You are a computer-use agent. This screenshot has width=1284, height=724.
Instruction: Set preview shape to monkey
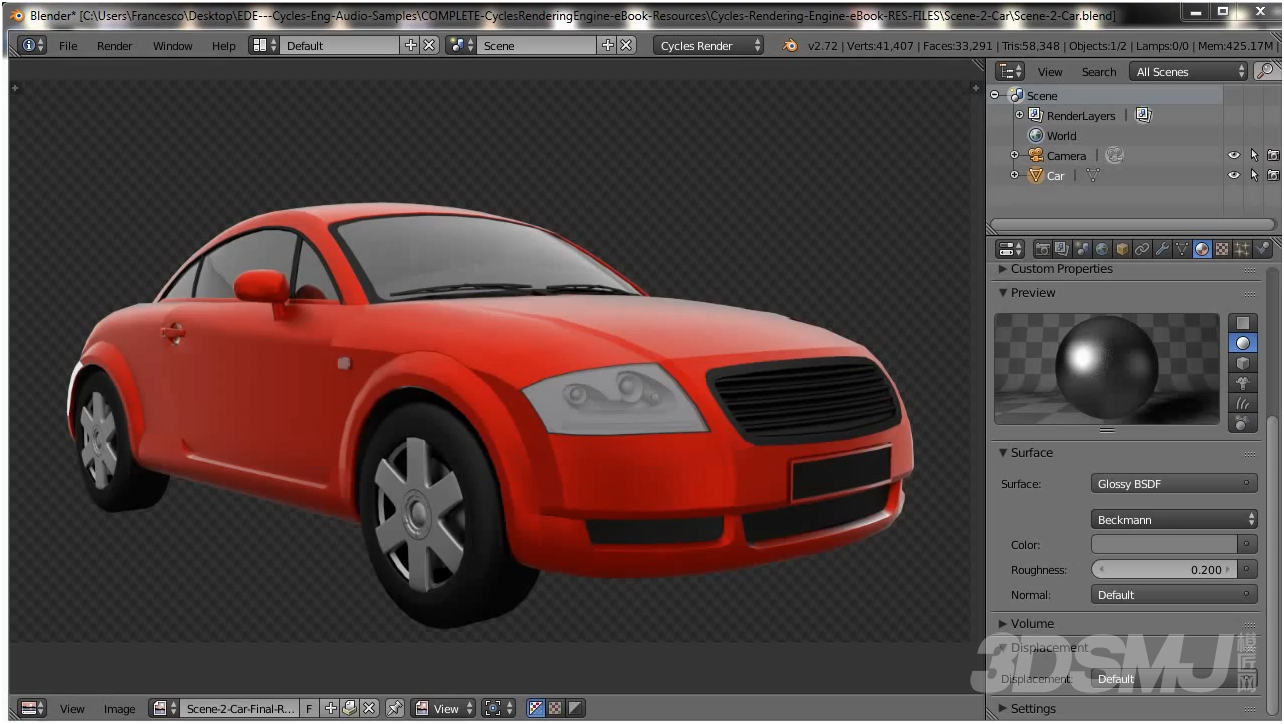tap(1243, 383)
